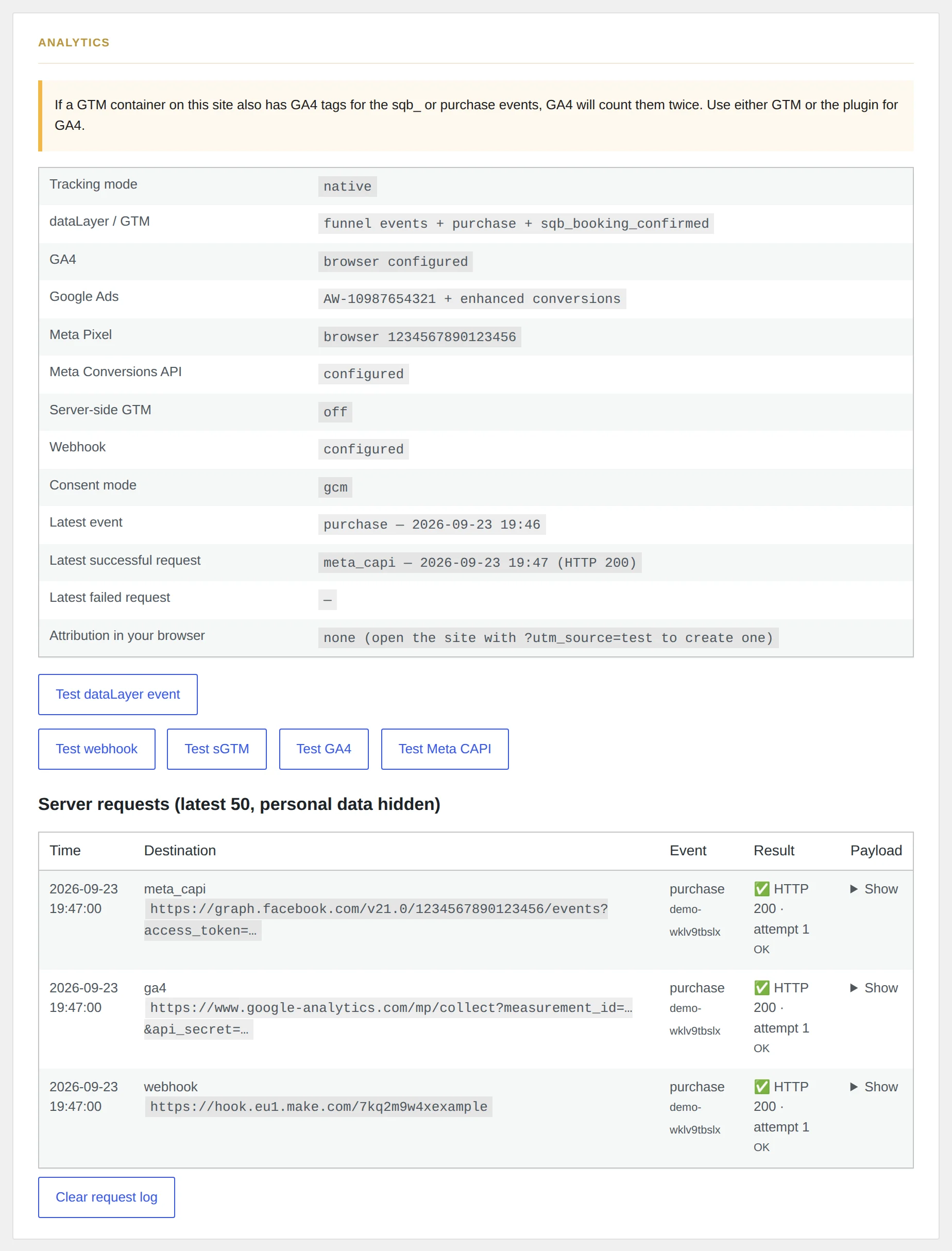The image size is (952, 1251).
Task: Click the Time column header
Action: [x=65, y=850]
